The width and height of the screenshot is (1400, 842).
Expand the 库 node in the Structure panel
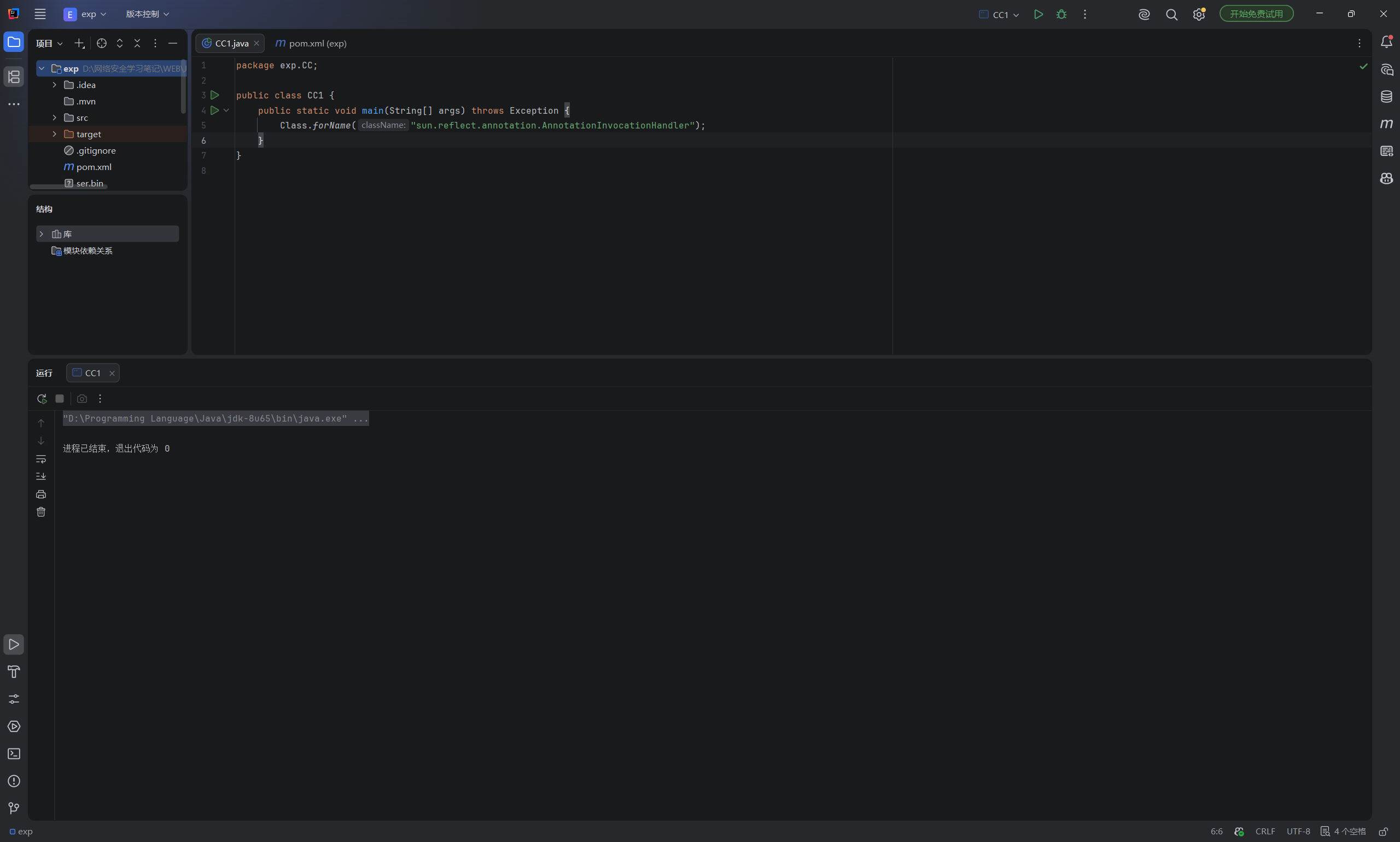pos(42,234)
